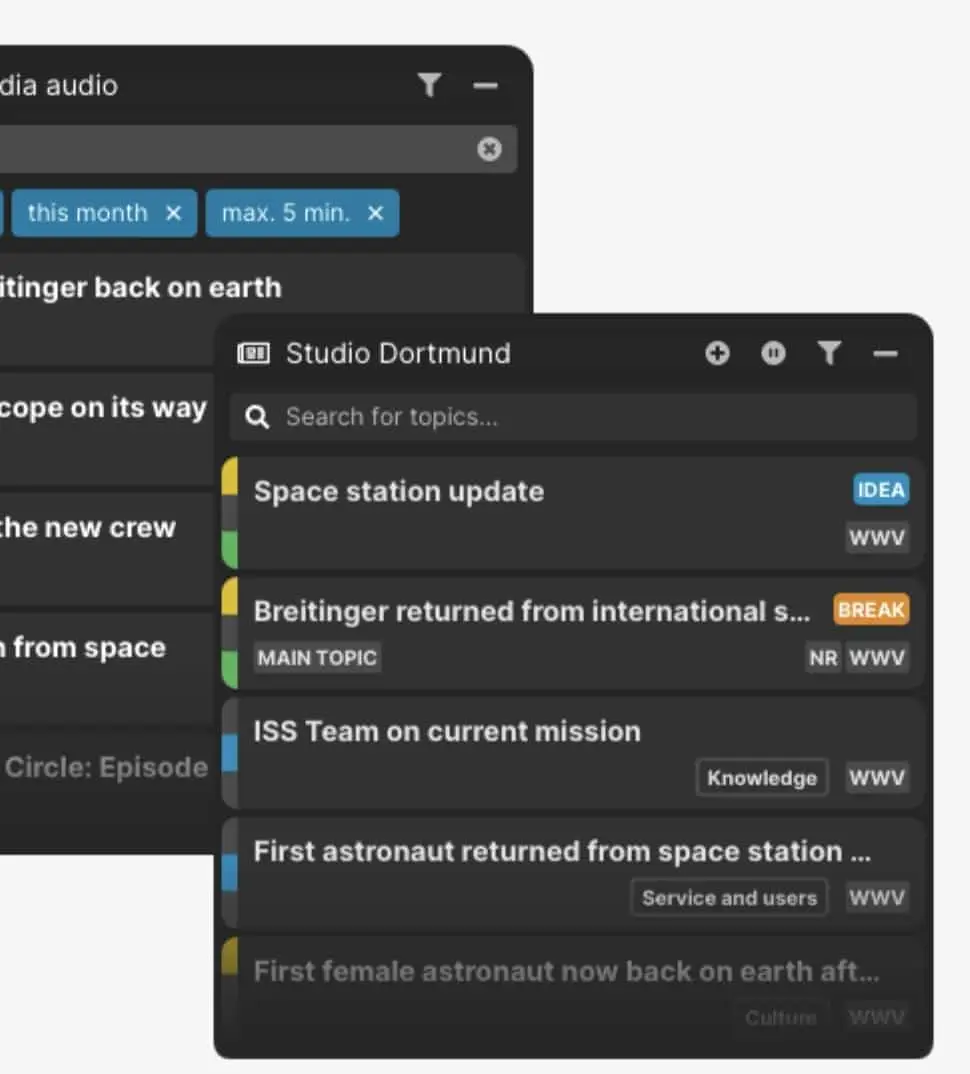The width and height of the screenshot is (970, 1074).
Task: Click the Knowledge category tag
Action: pyautogui.click(x=762, y=778)
